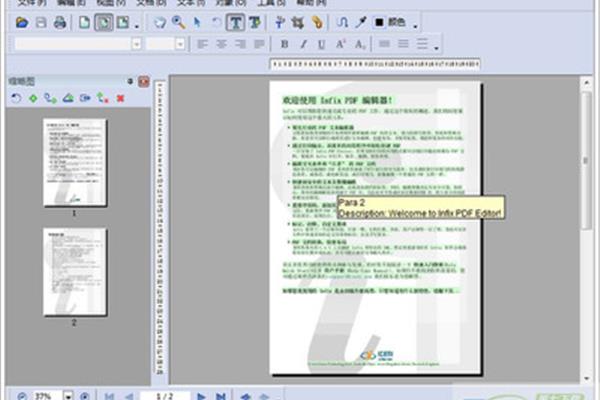
Task: Apply superscript formatting
Action: (340, 44)
